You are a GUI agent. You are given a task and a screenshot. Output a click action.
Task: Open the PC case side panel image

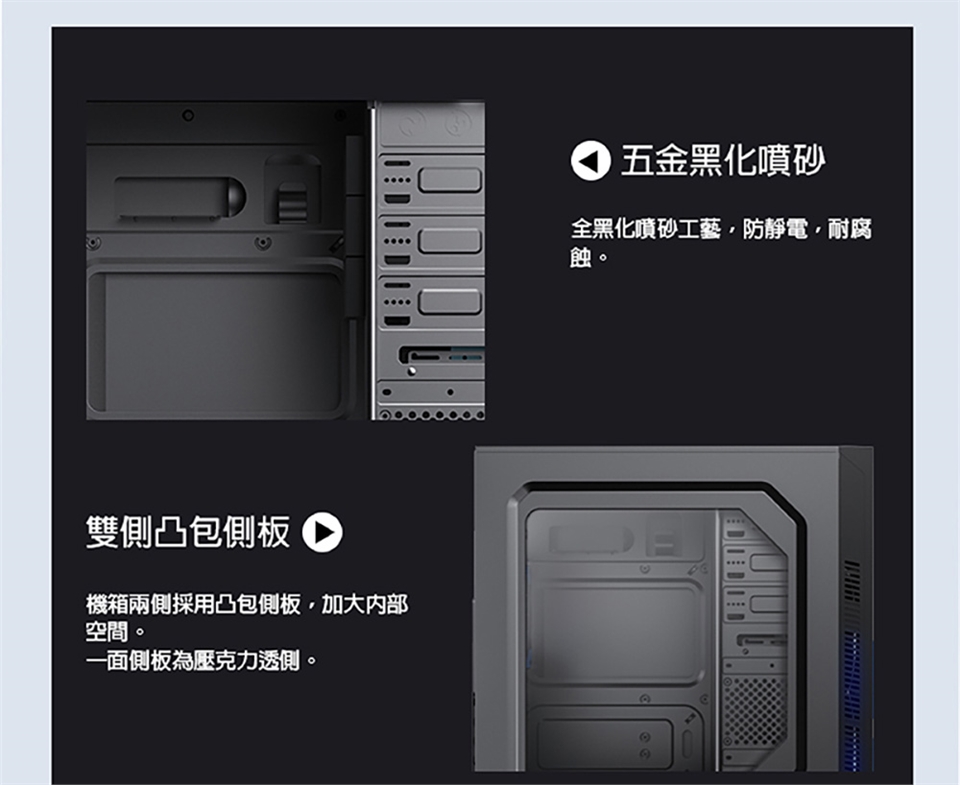pos(674,609)
